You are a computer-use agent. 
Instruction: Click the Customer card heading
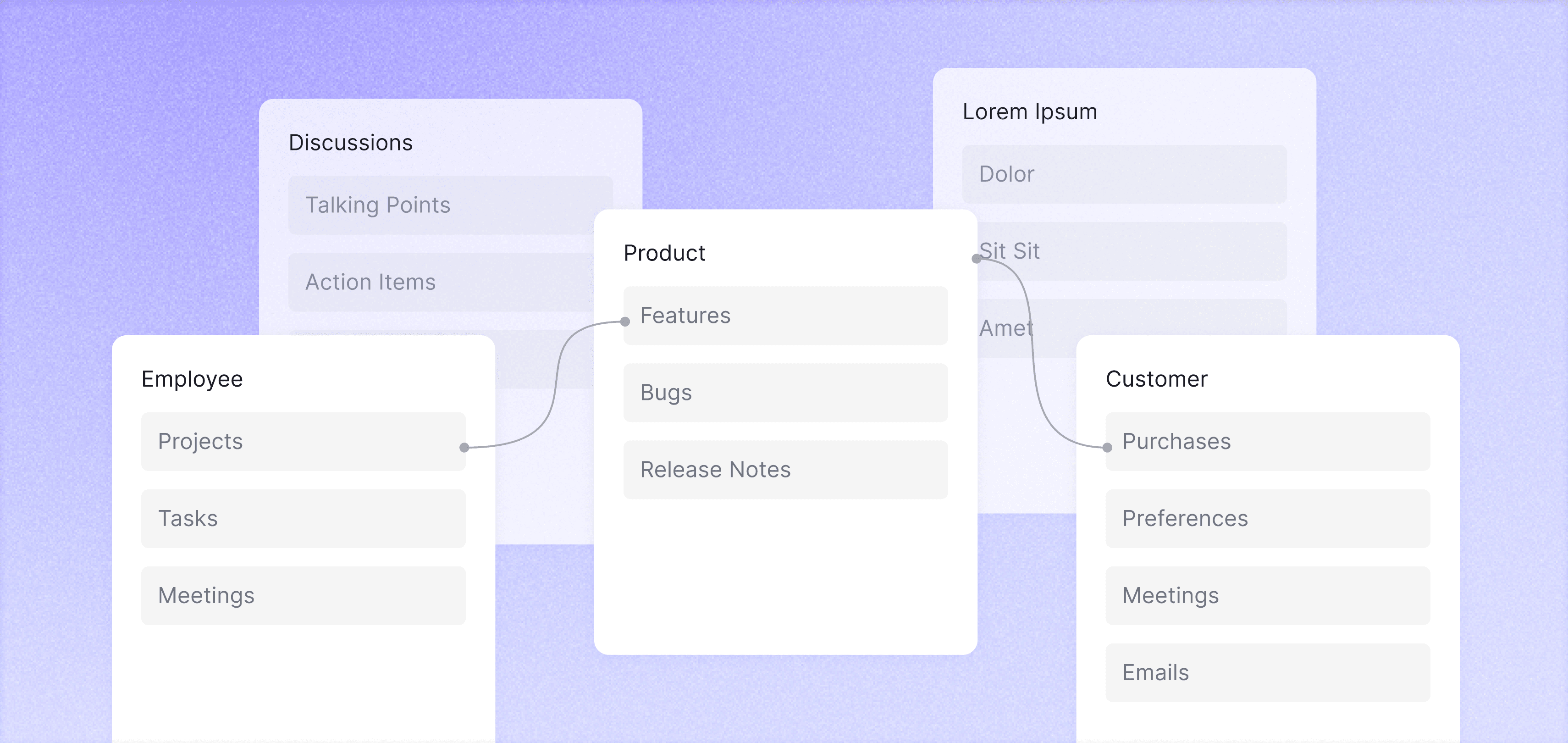click(x=1156, y=379)
